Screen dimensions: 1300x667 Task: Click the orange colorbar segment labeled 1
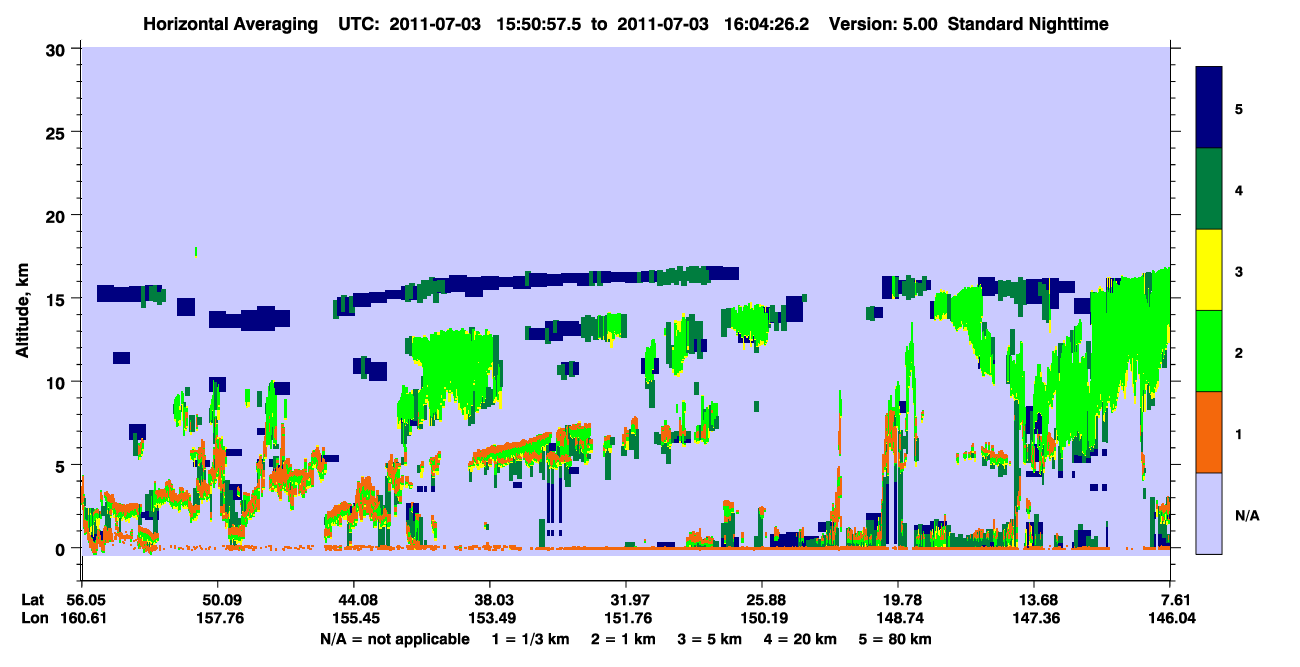point(1209,432)
